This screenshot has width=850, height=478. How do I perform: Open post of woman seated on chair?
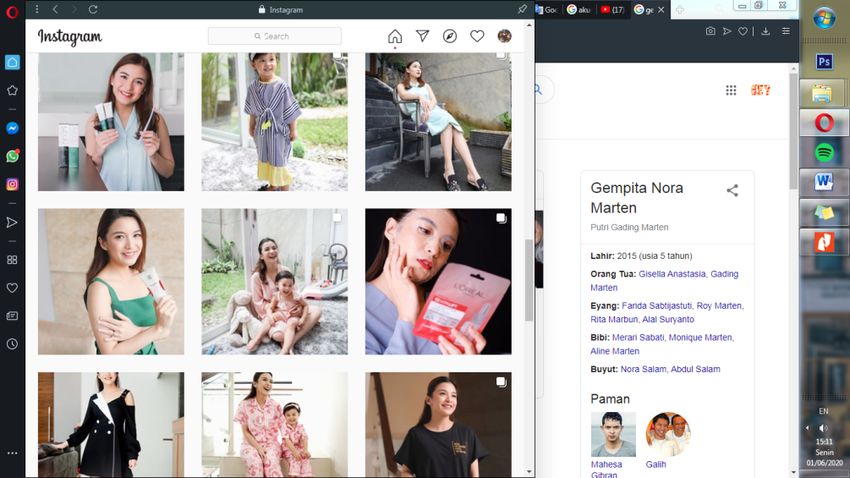point(438,121)
